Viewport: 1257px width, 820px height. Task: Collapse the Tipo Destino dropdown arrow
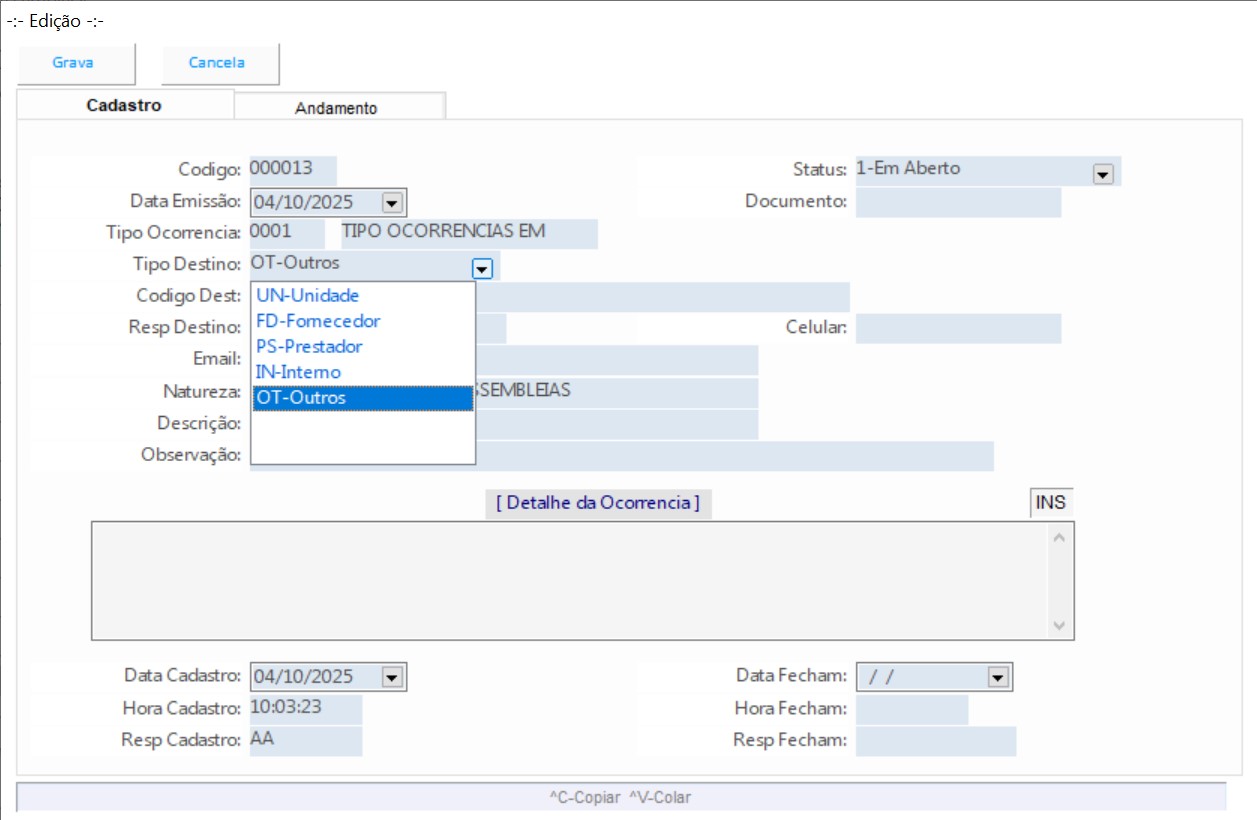tap(482, 268)
